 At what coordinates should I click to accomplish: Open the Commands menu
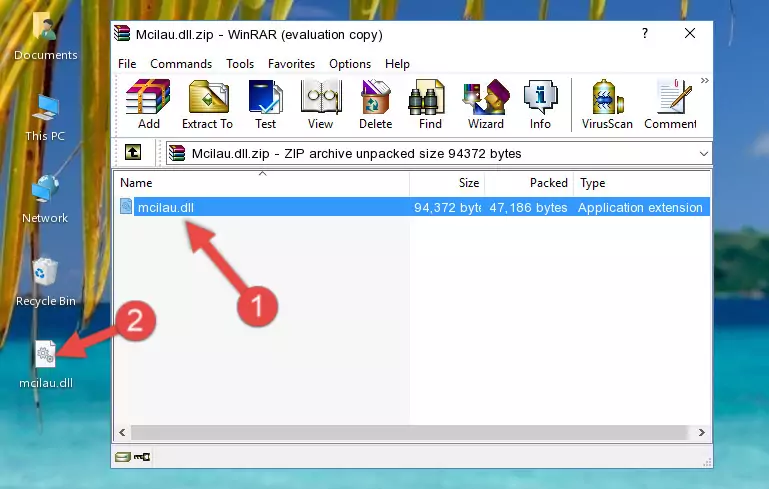click(181, 64)
